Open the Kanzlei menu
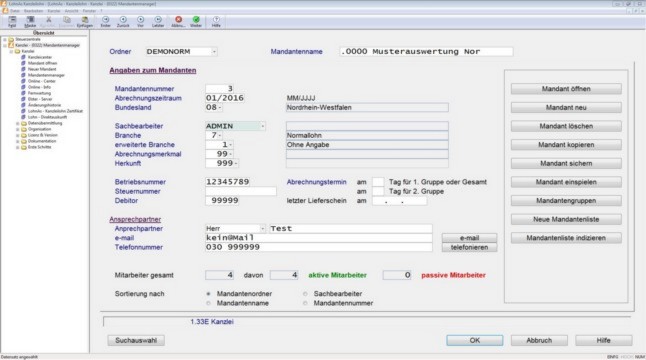646x360 pixels. click(54, 11)
